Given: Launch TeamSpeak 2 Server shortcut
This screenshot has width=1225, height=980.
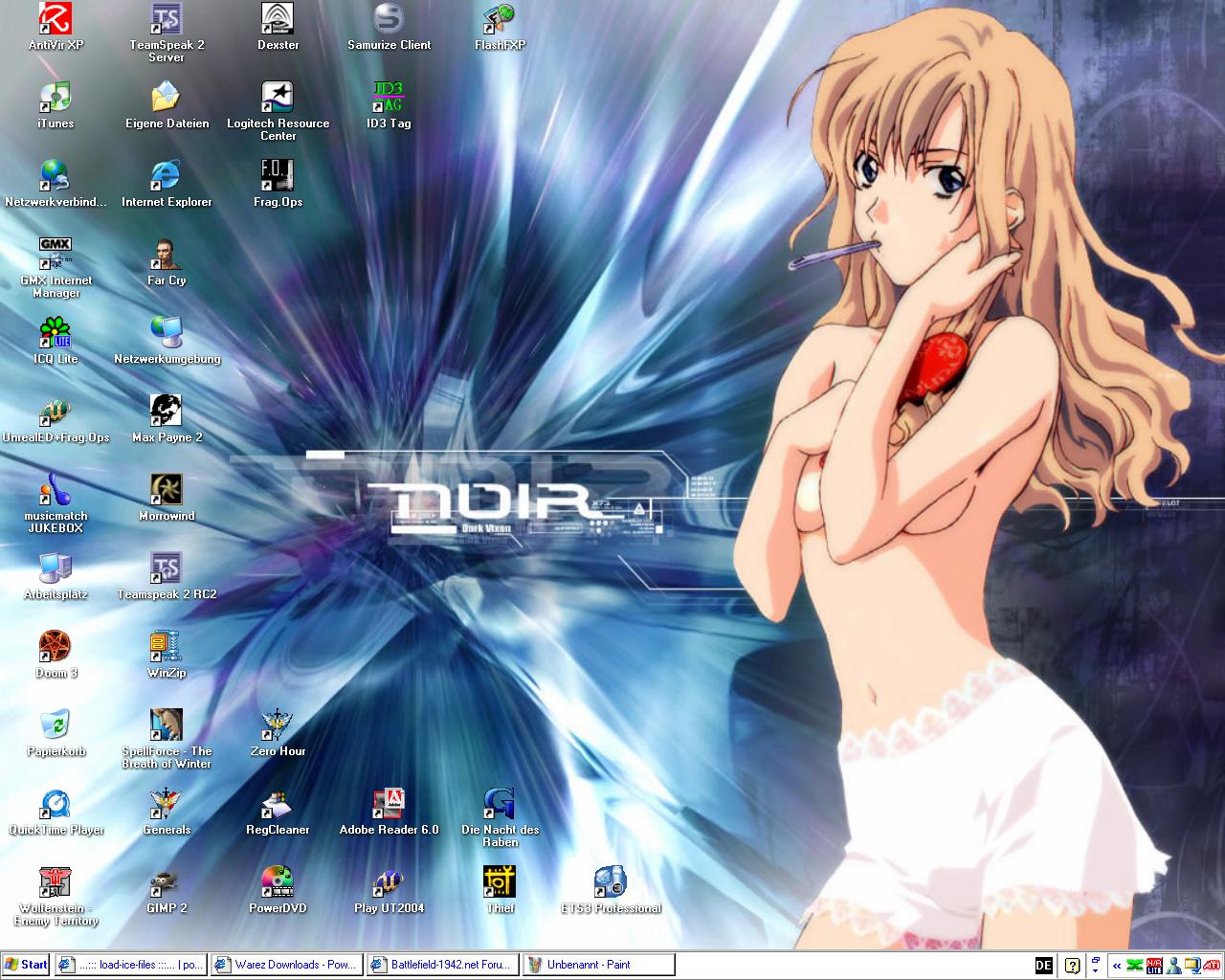Looking at the screenshot, I should (167, 33).
